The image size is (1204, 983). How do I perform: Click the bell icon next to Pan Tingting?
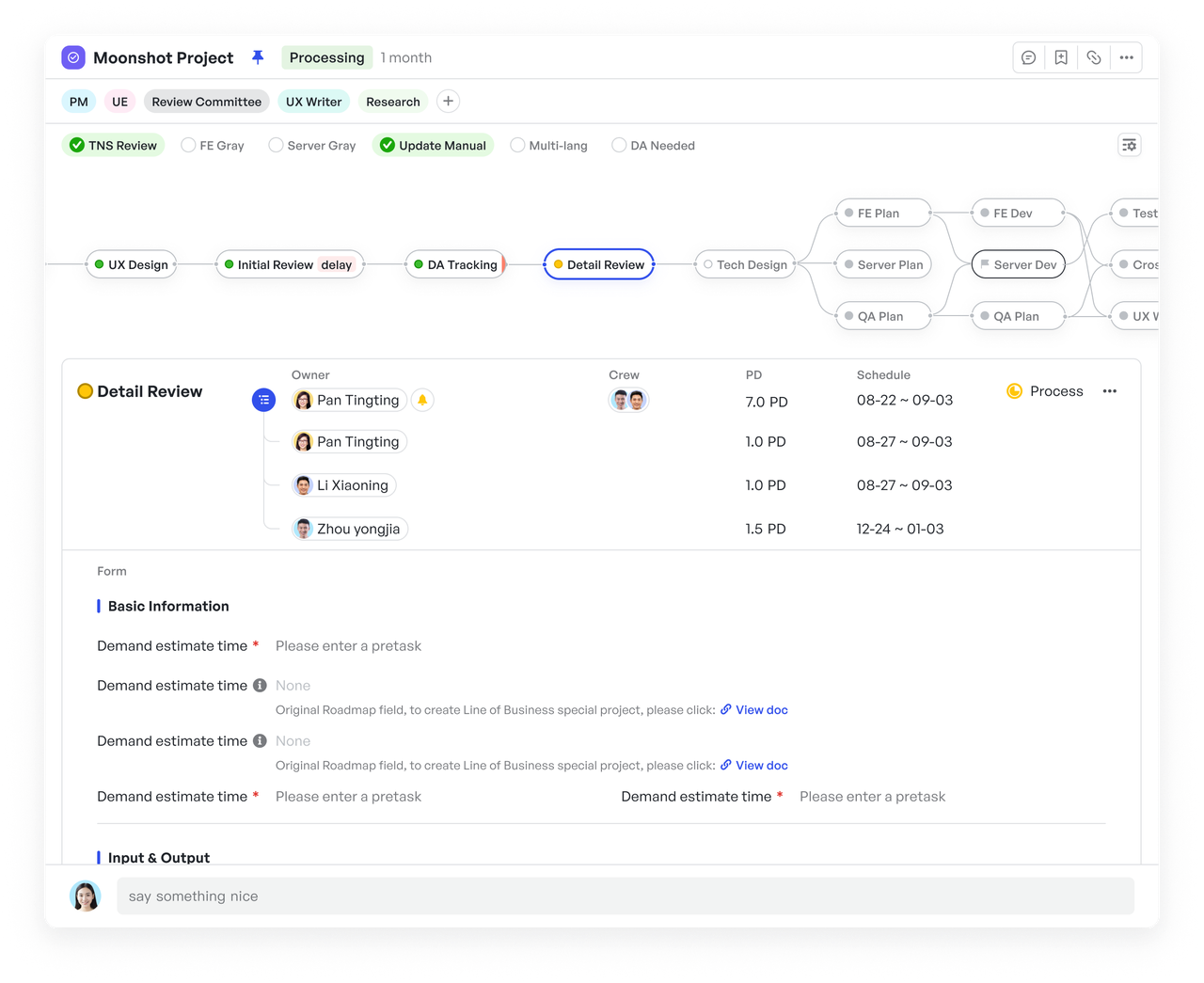pyautogui.click(x=422, y=399)
